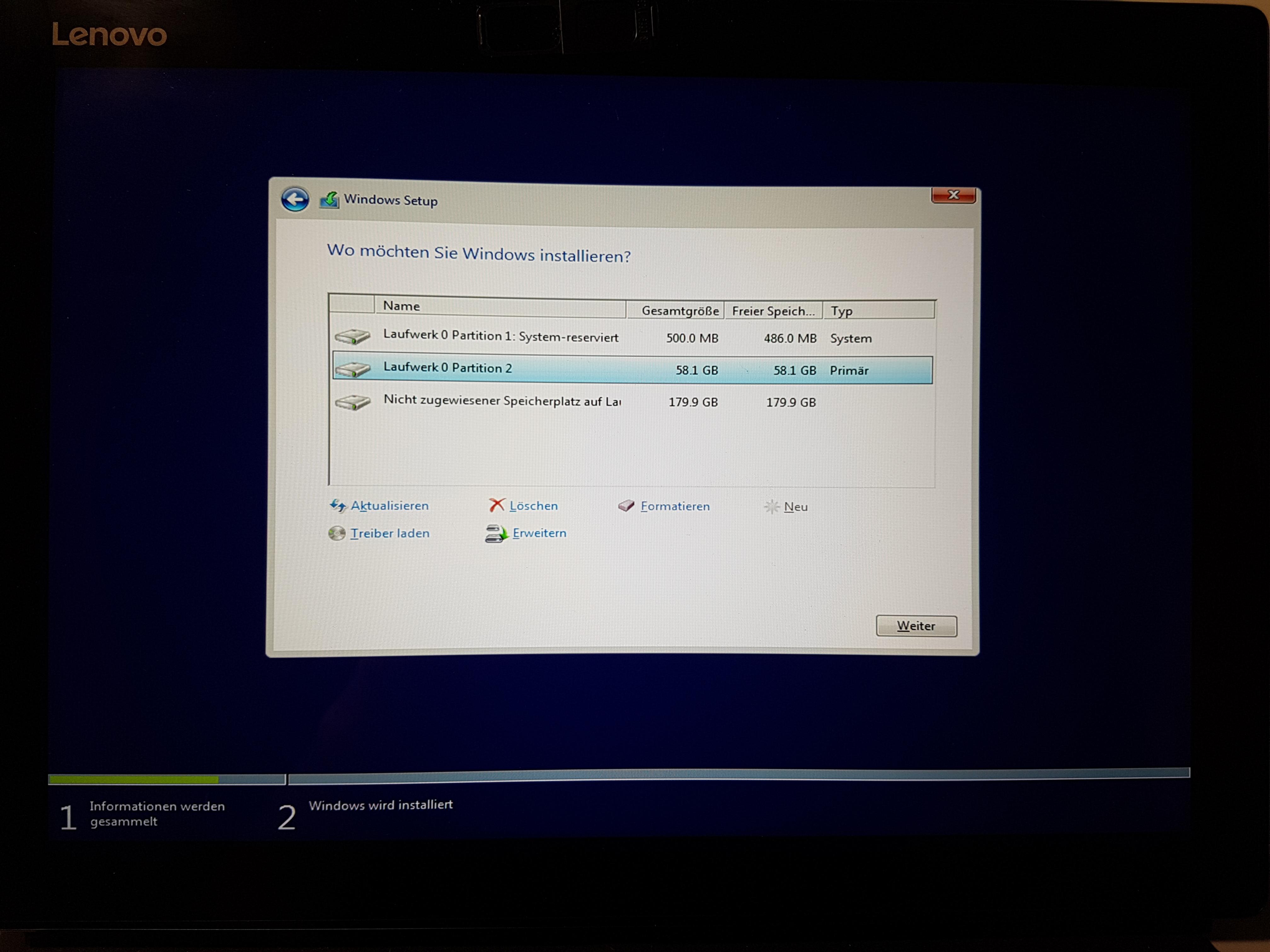This screenshot has width=1270, height=952.
Task: Close the Windows Setup dialog
Action: (x=953, y=195)
